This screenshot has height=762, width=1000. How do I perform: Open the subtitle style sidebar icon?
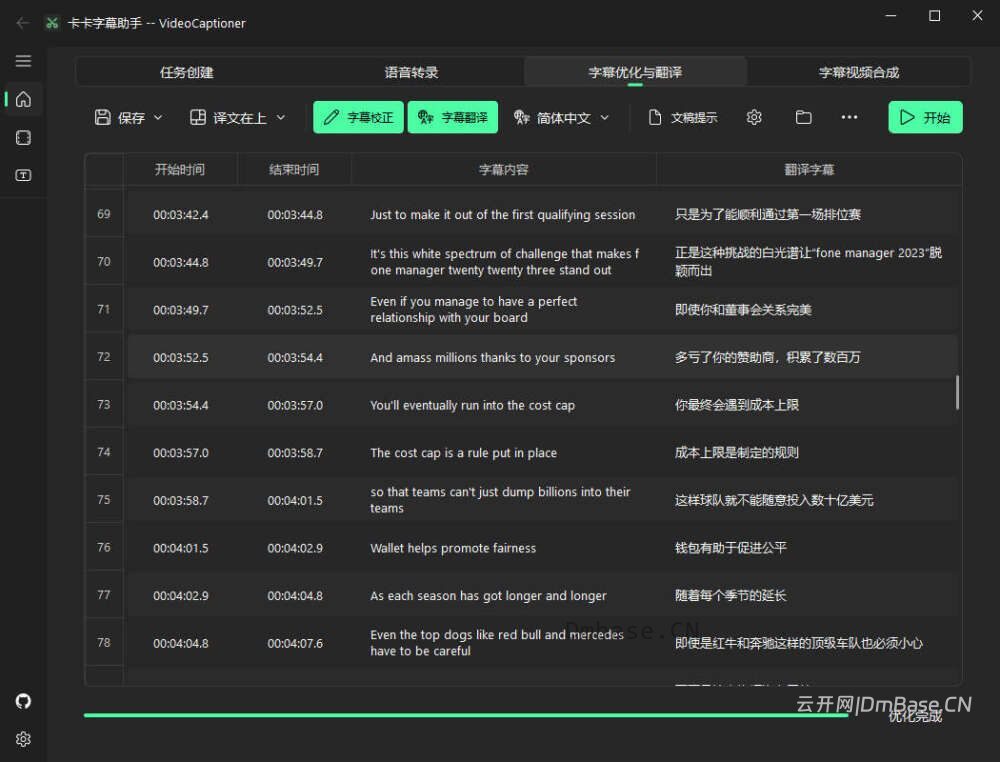pos(24,175)
